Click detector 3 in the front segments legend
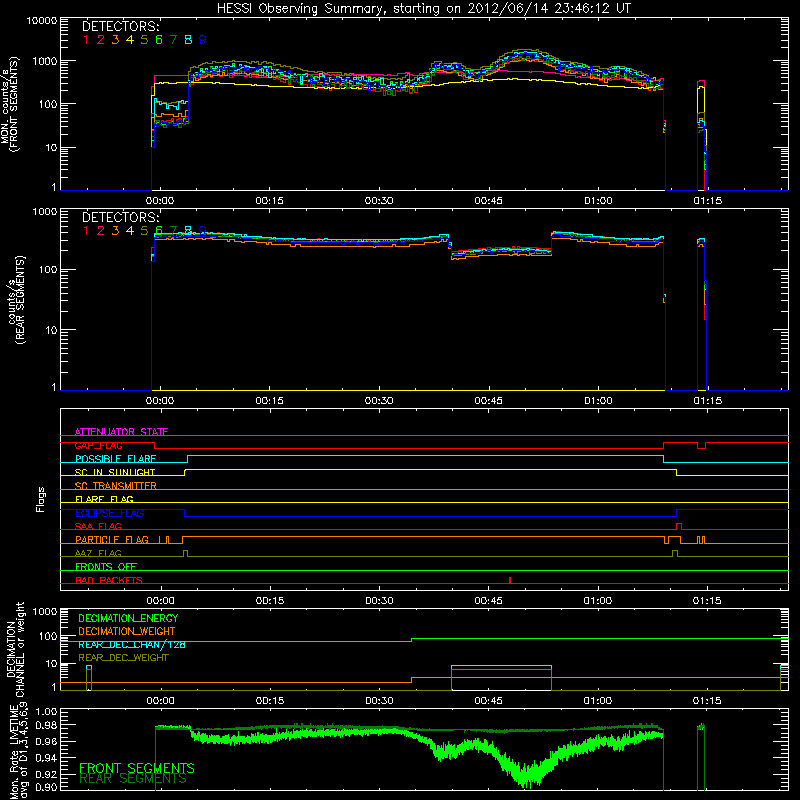The height and width of the screenshot is (800, 800). (x=115, y=40)
